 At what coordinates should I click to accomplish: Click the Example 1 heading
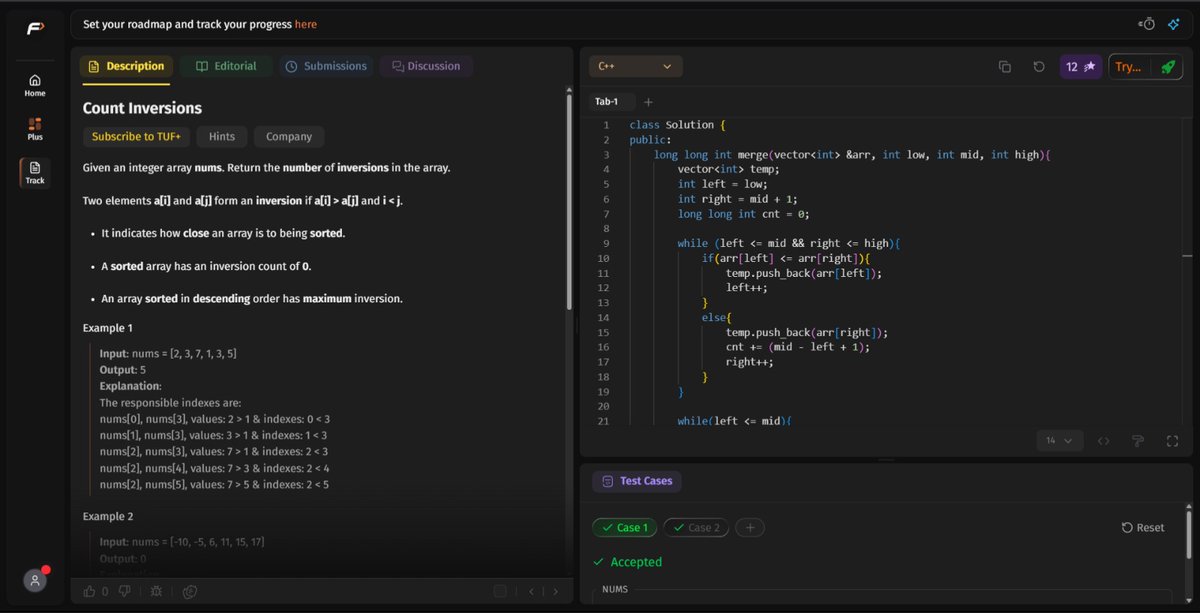107,328
